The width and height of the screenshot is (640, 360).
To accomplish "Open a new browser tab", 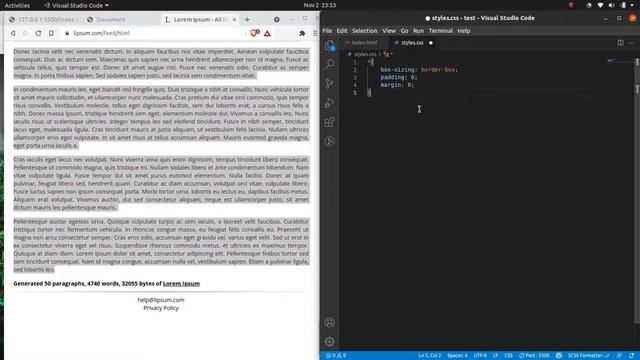I will pyautogui.click(x=247, y=19).
